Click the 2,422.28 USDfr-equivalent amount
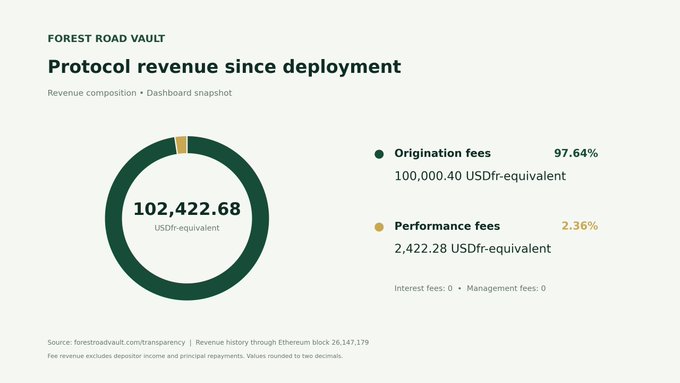Screen dimensions: 680x383 [473, 249]
